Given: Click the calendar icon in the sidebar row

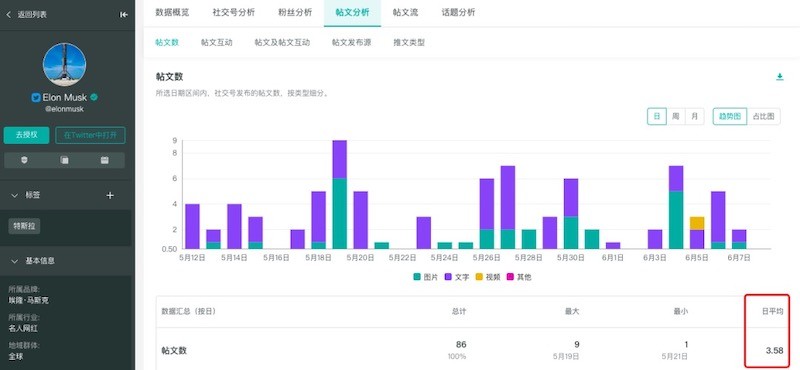Looking at the screenshot, I should click(x=105, y=160).
